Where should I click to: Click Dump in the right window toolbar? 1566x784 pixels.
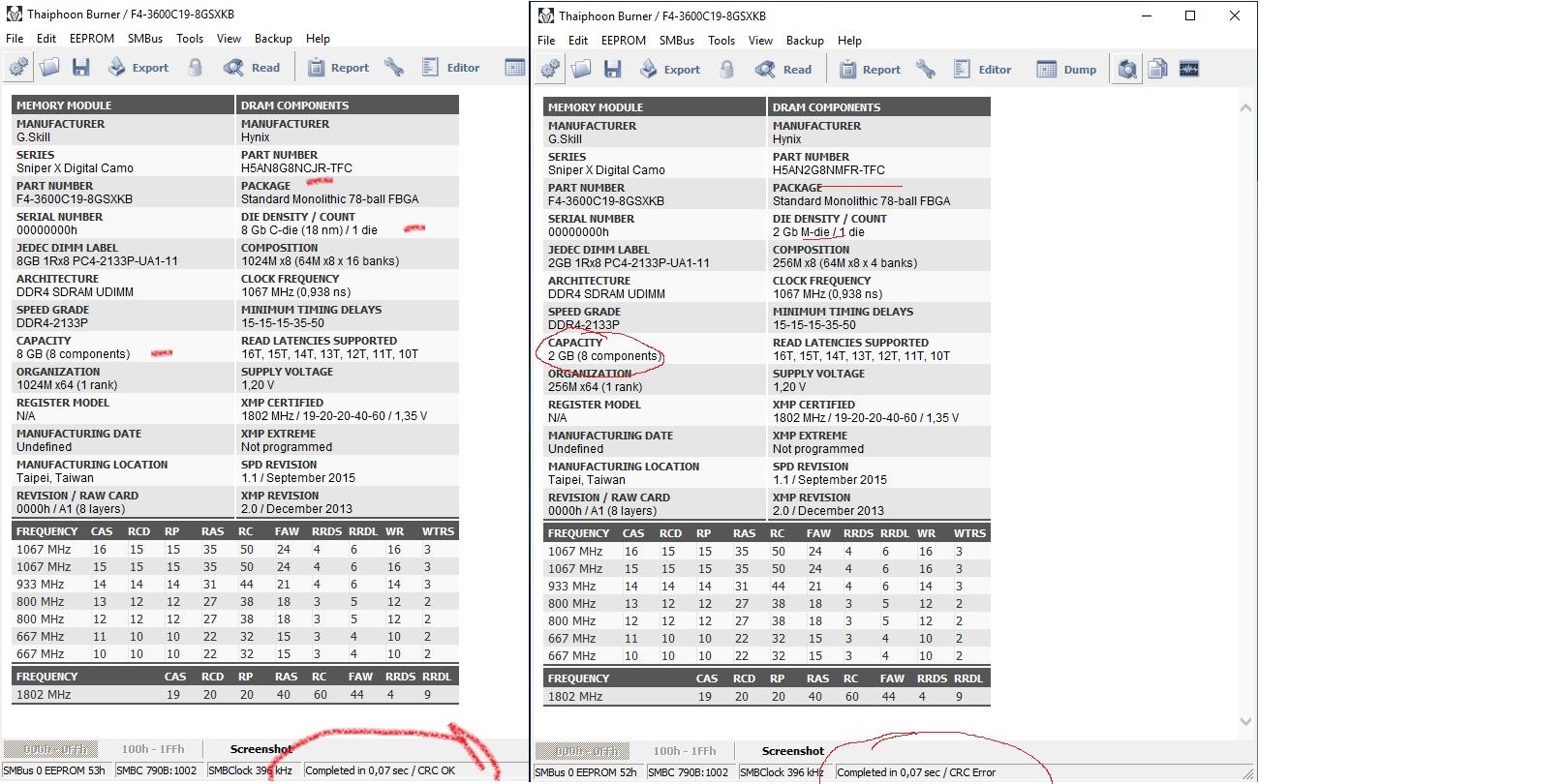point(1066,69)
